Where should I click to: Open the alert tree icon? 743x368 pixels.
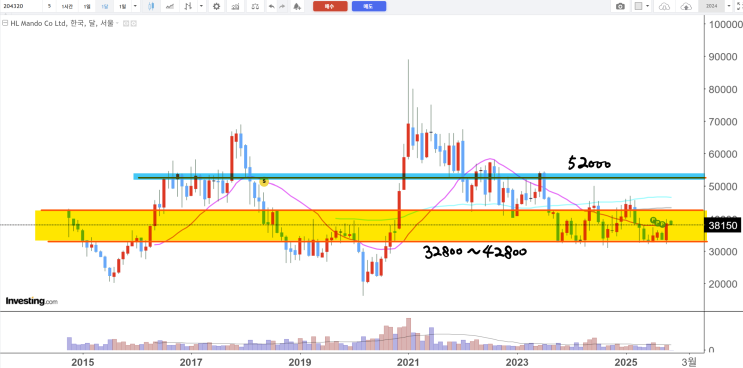pos(297,7)
